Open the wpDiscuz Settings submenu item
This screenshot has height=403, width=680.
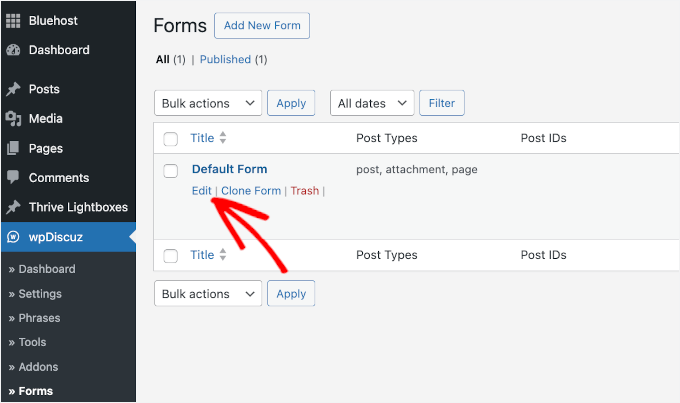[40, 294]
